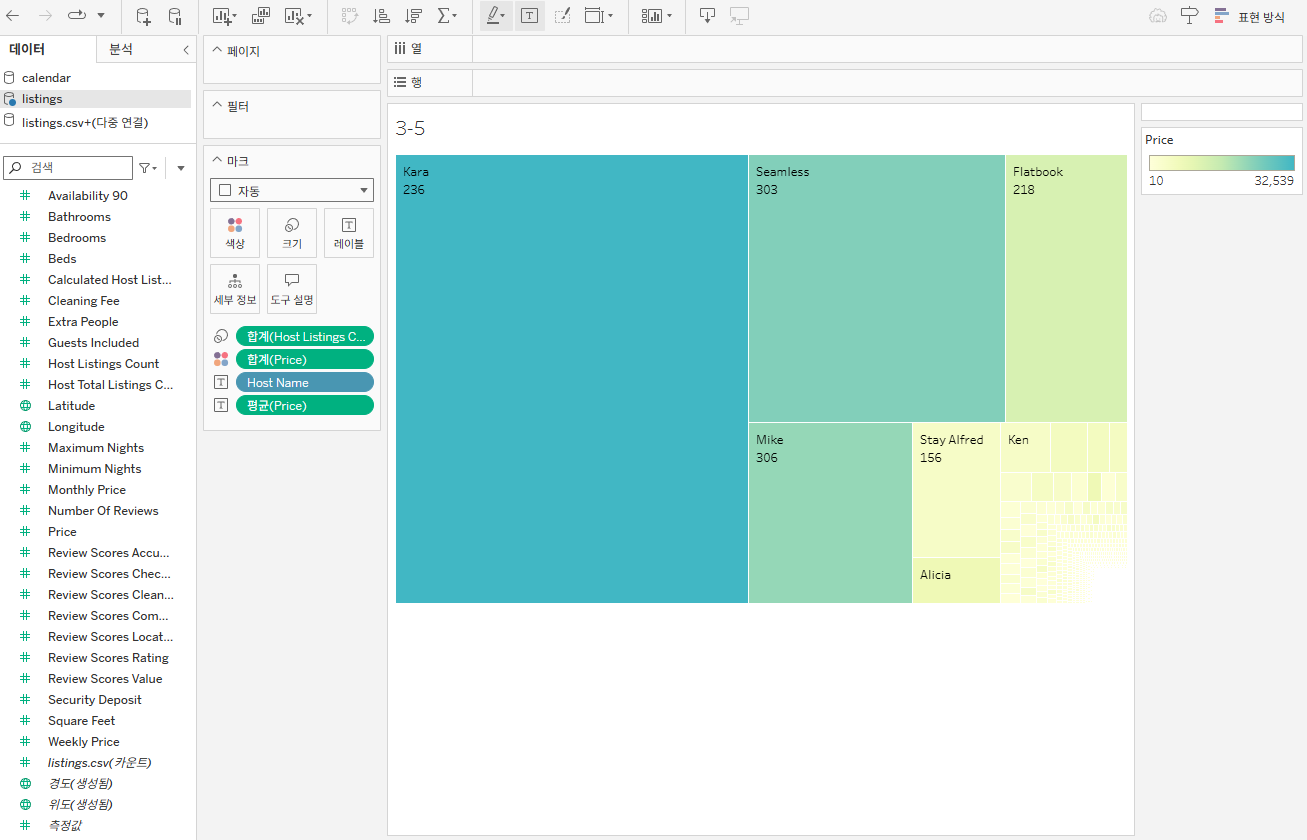This screenshot has height=840, width=1307.
Task: Open the new worksheet dropdown arrow
Action: click(x=235, y=17)
